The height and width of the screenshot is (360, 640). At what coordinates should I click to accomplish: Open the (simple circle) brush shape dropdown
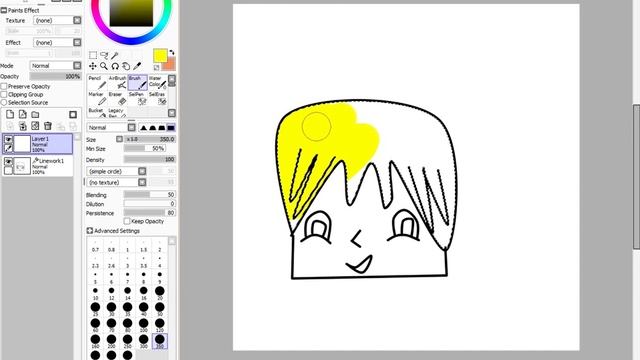click(116, 171)
